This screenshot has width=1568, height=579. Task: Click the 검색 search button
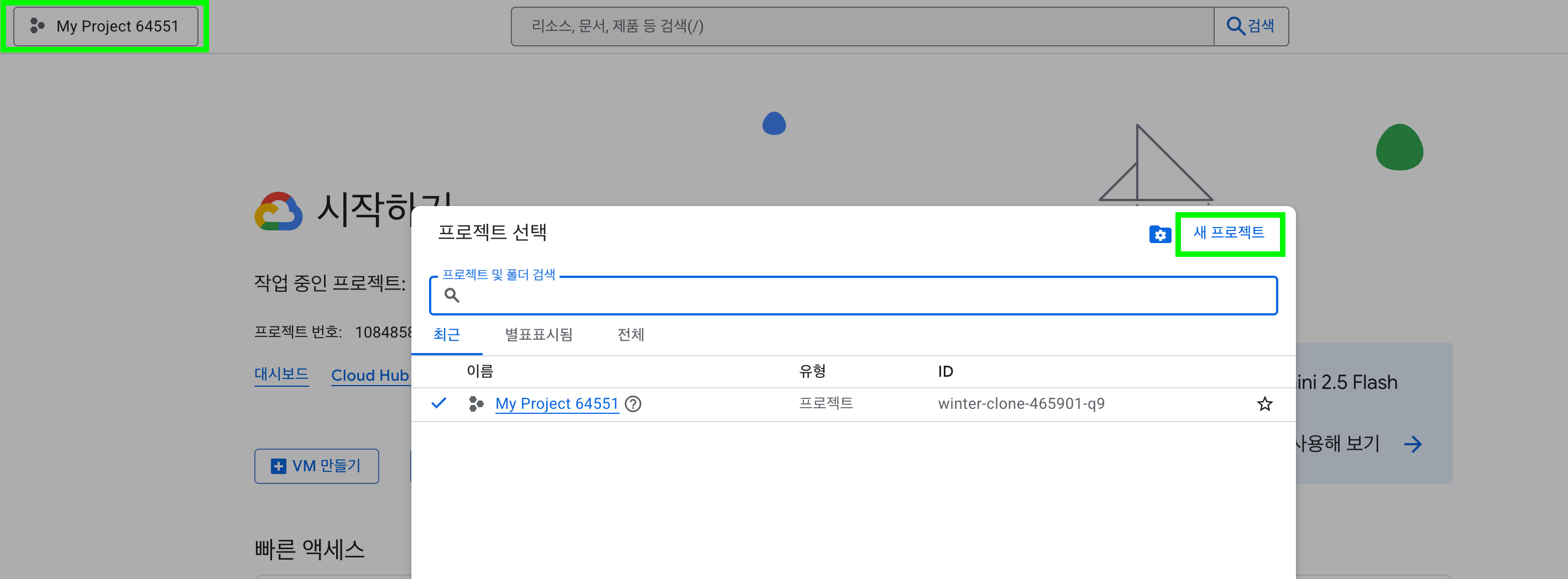pos(1251,26)
